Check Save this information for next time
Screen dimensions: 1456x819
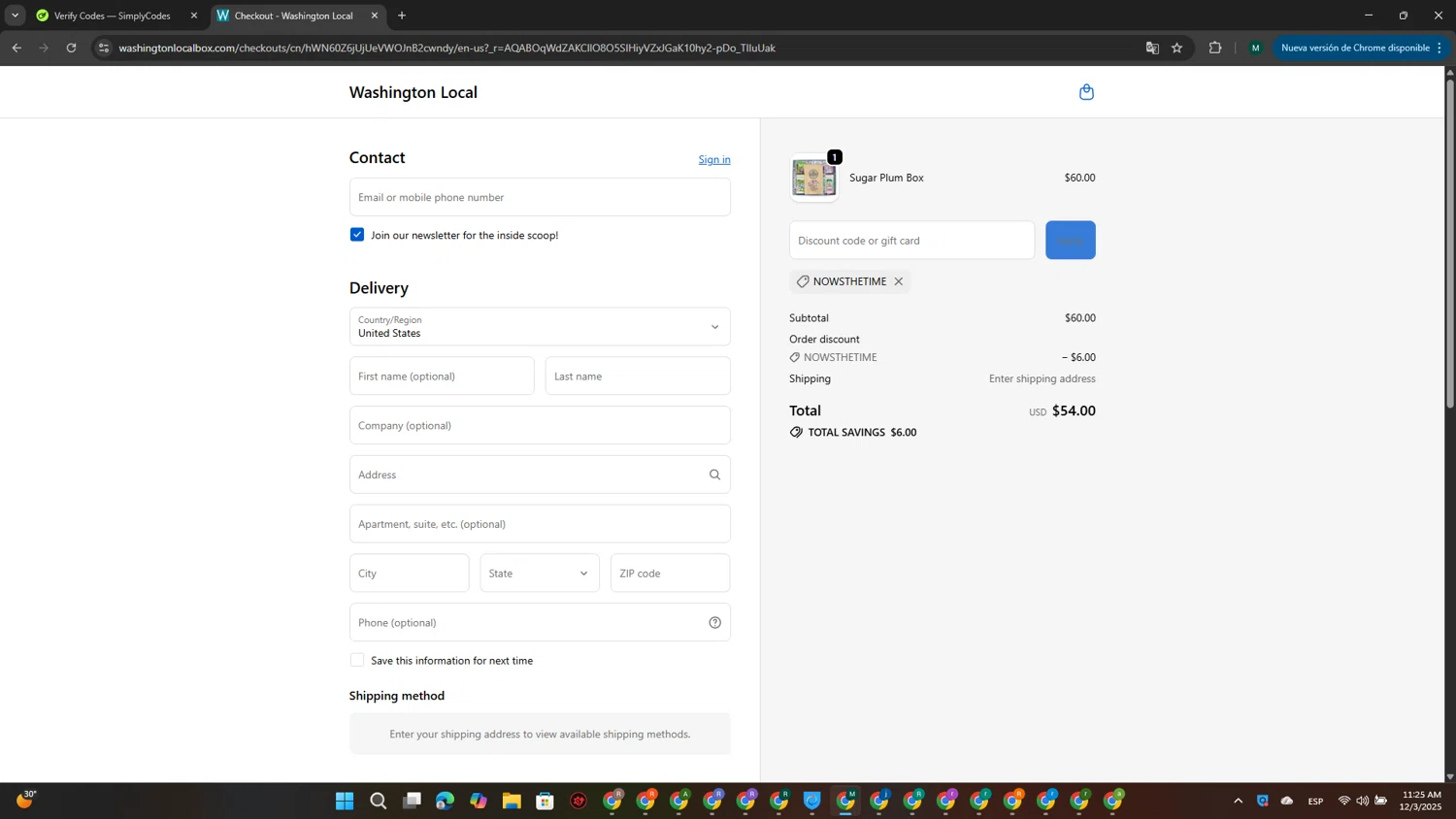(x=357, y=660)
